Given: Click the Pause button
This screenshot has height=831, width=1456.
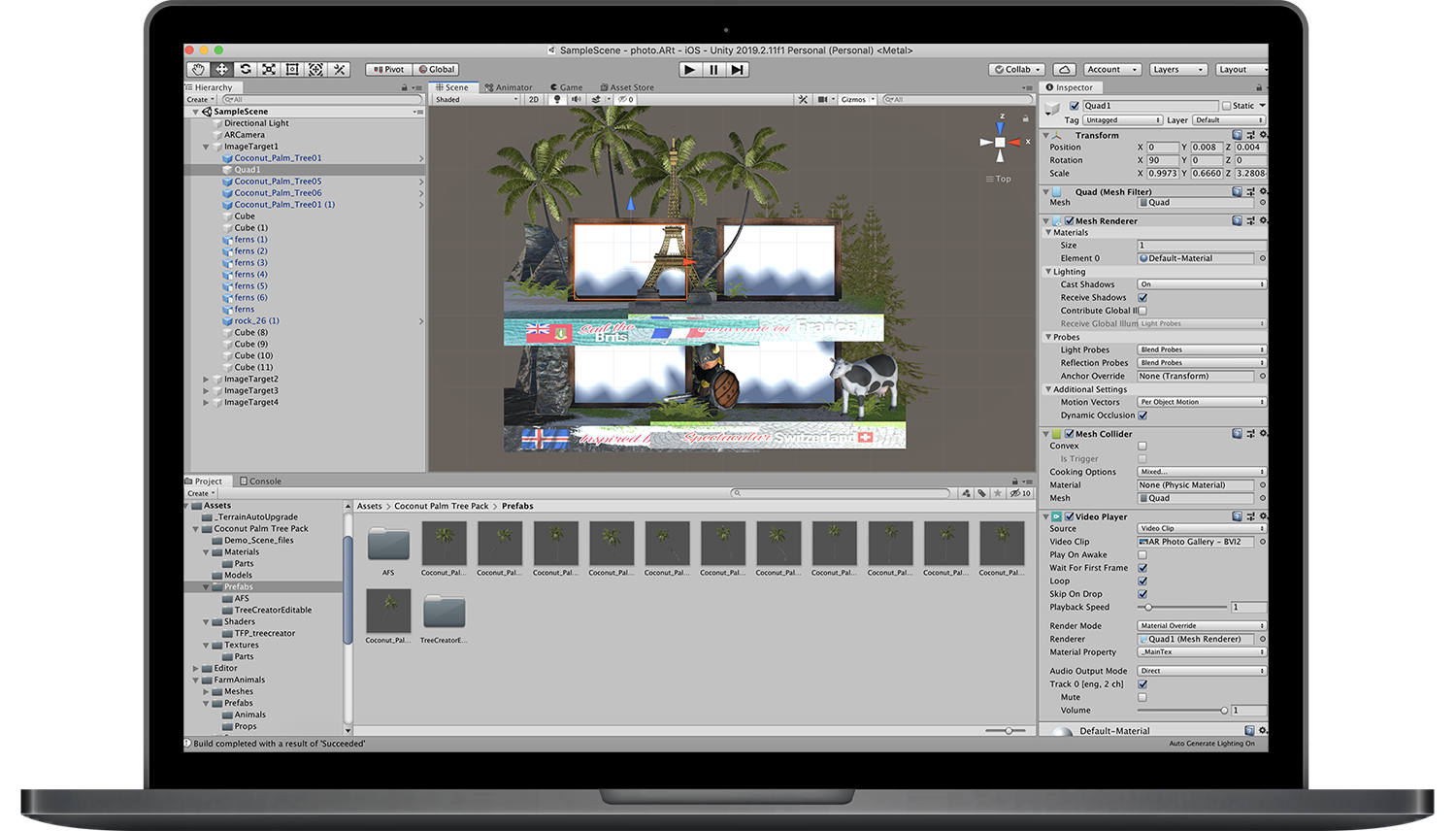Looking at the screenshot, I should (713, 70).
